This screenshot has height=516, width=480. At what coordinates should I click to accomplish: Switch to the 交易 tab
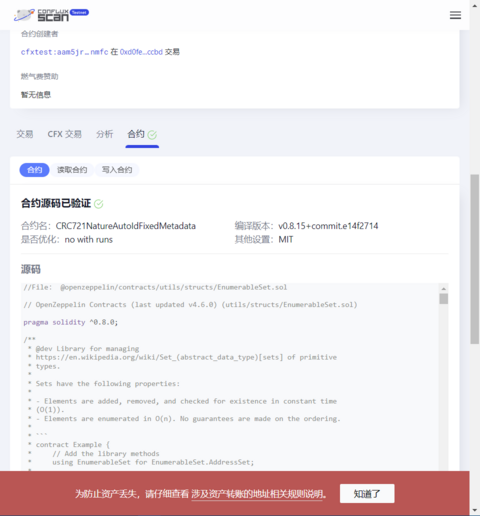(25, 134)
